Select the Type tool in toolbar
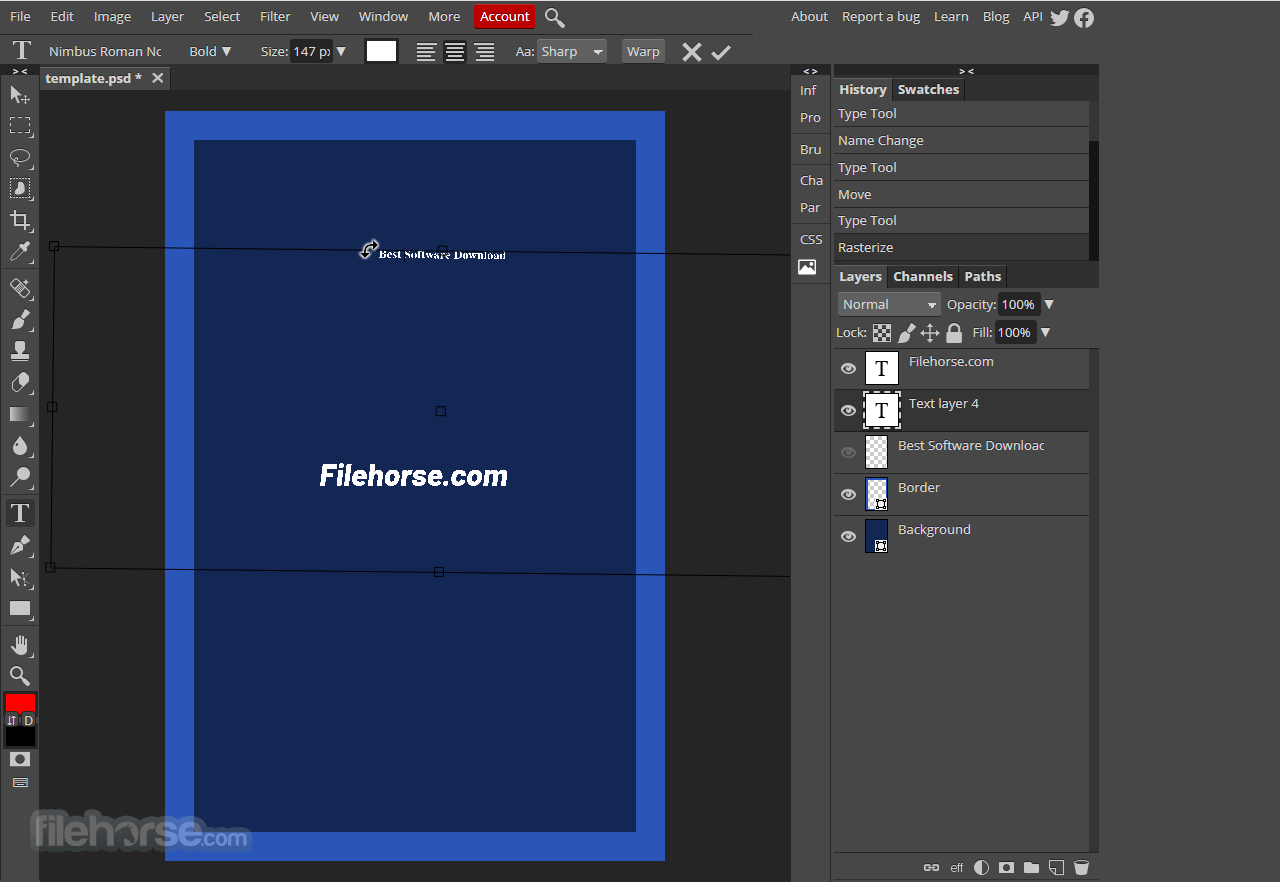The width and height of the screenshot is (1280, 882). pos(20,513)
